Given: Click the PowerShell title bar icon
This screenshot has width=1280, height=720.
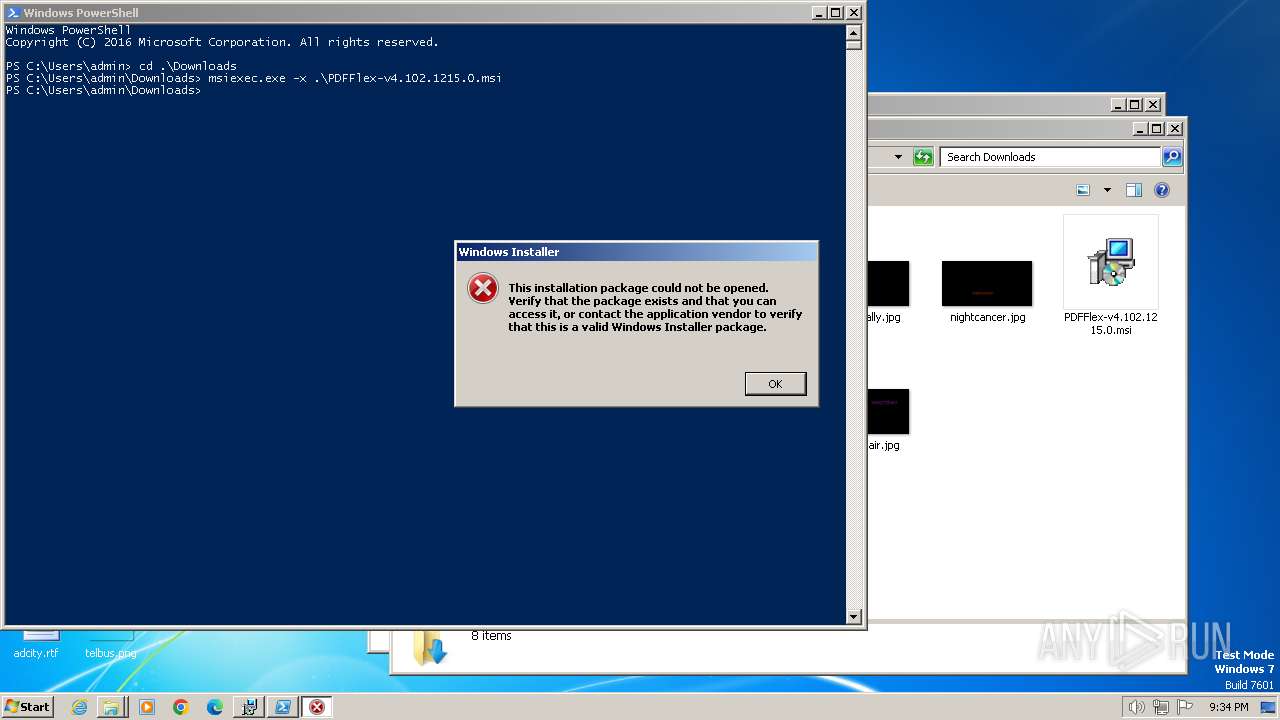Looking at the screenshot, I should coord(13,13).
